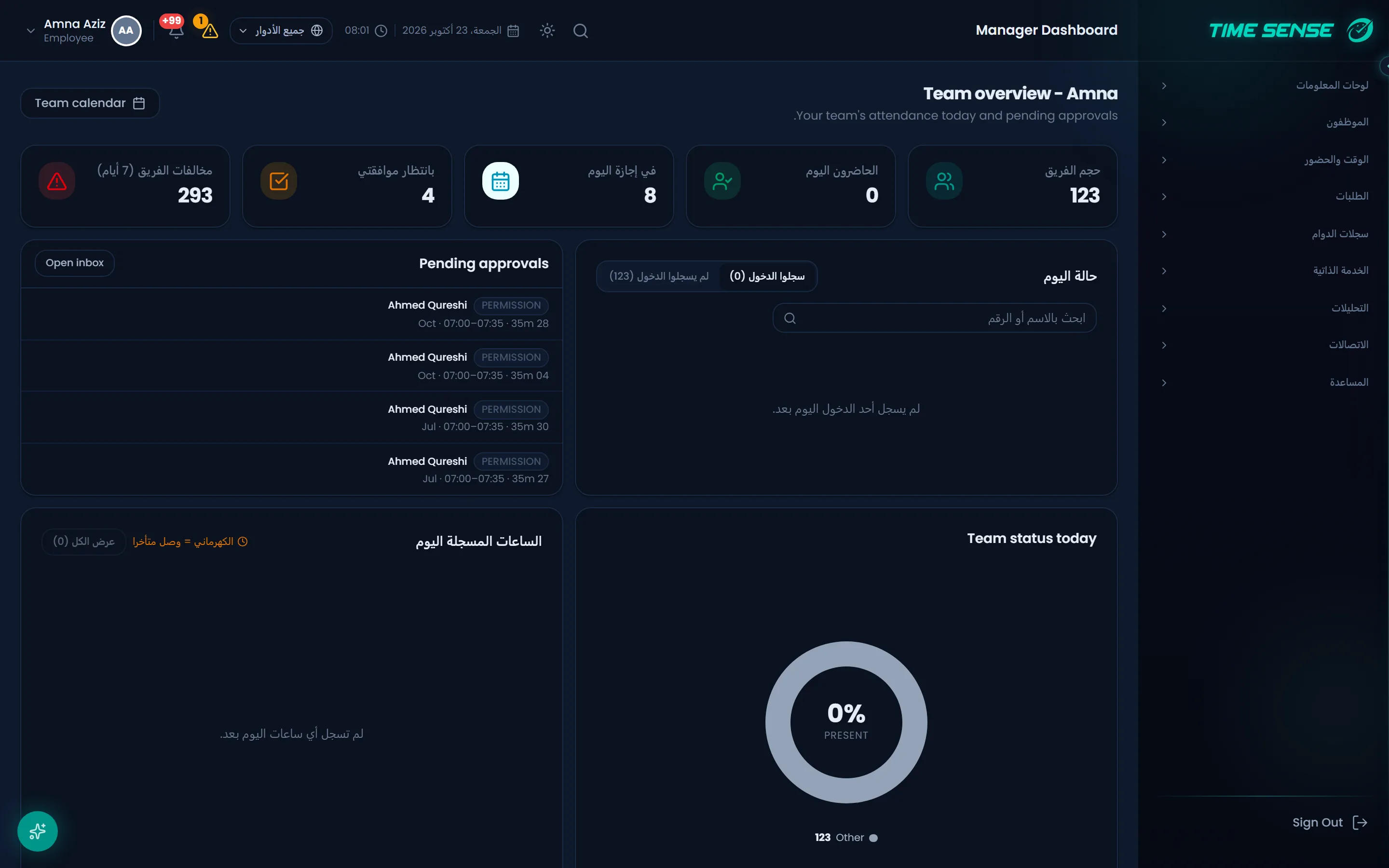The image size is (1389, 868).
Task: Click the Sign Out link
Action: 1329,823
